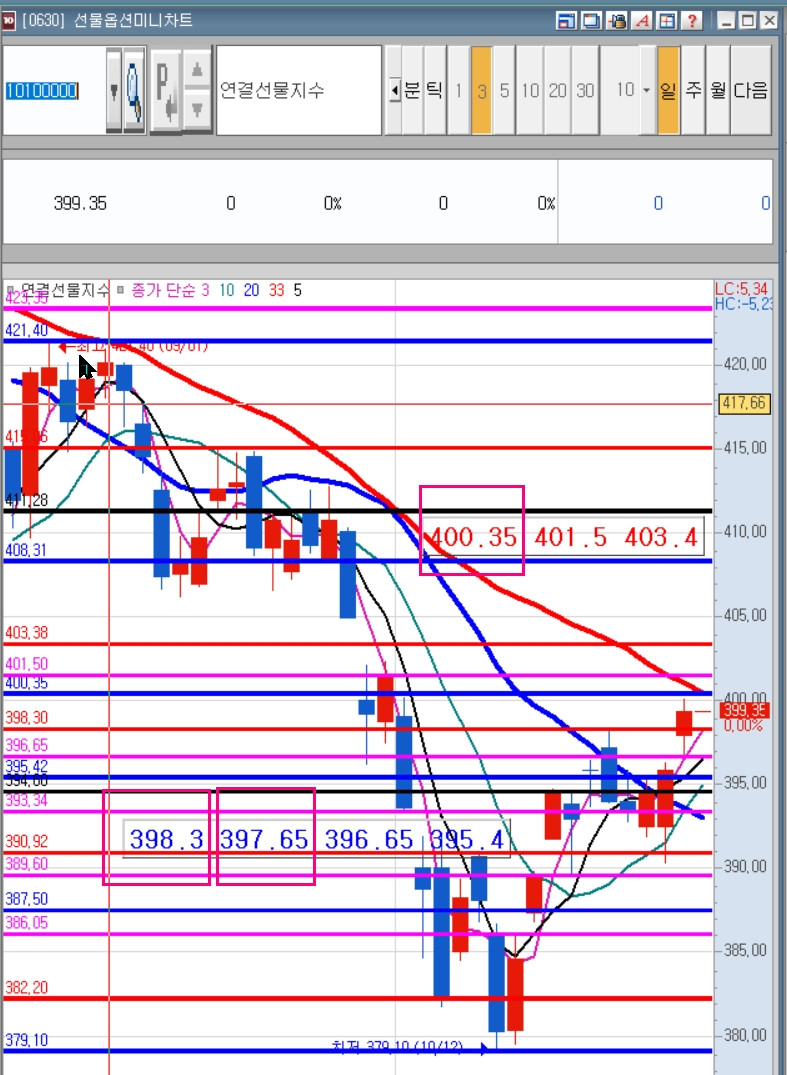The image size is (787, 1075).
Task: Click the P button beside search icon
Action: (x=165, y=90)
